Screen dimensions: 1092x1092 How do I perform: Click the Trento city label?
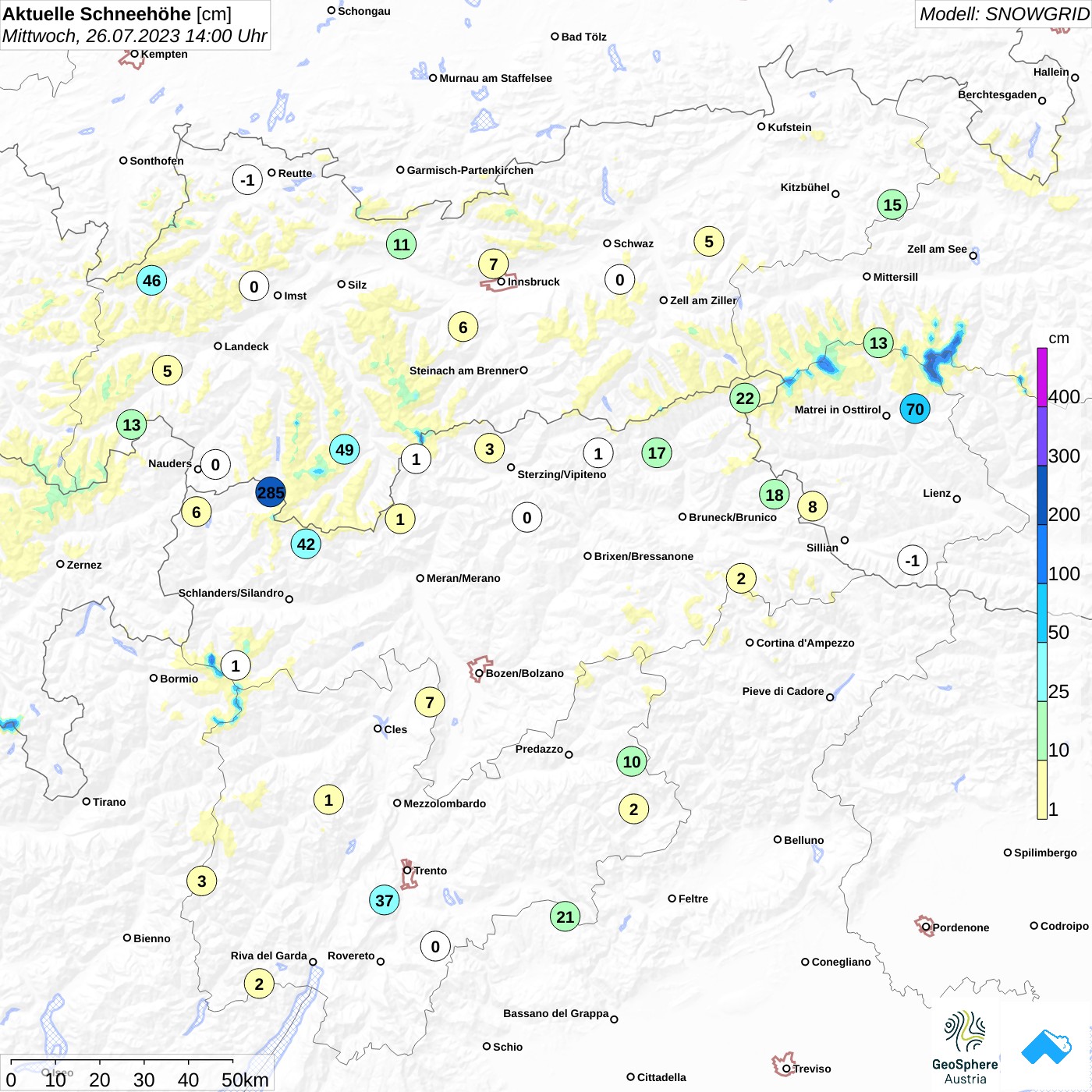(x=431, y=870)
